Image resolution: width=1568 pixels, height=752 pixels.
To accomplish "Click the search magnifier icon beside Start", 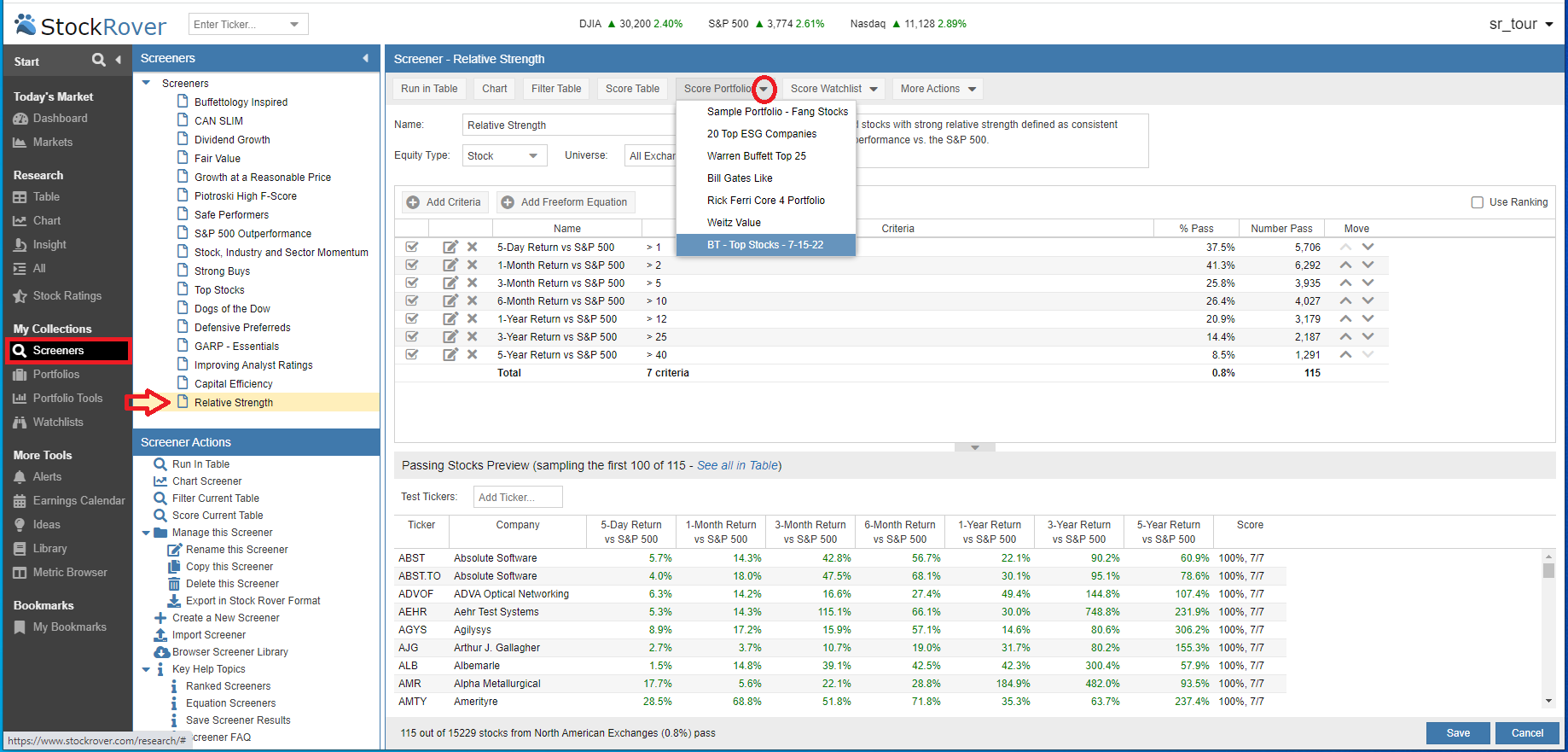I will pyautogui.click(x=99, y=60).
